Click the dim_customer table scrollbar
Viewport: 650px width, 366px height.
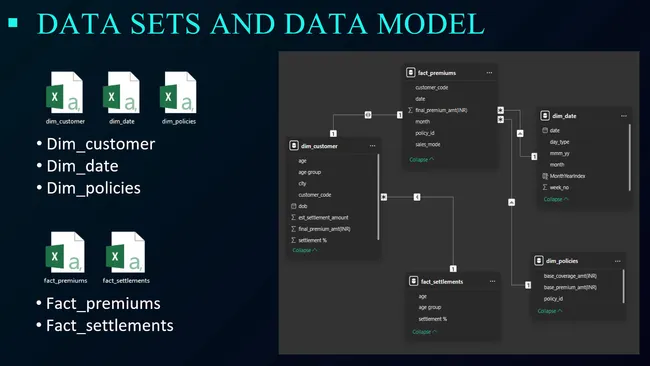(378, 197)
